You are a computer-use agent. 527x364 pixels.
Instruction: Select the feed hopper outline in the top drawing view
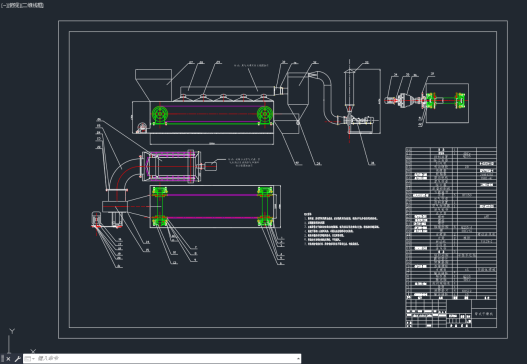tap(153, 84)
